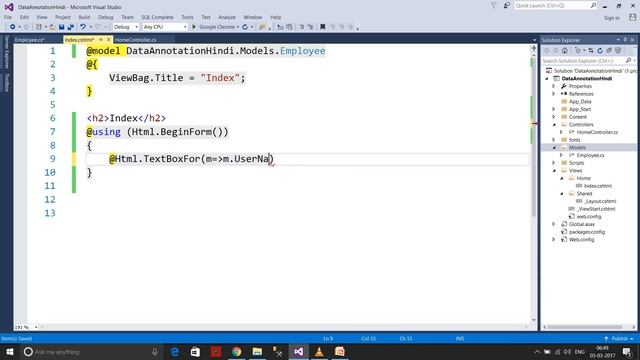The height and width of the screenshot is (360, 640).
Task: Click the Windows Start button
Action: [10, 351]
